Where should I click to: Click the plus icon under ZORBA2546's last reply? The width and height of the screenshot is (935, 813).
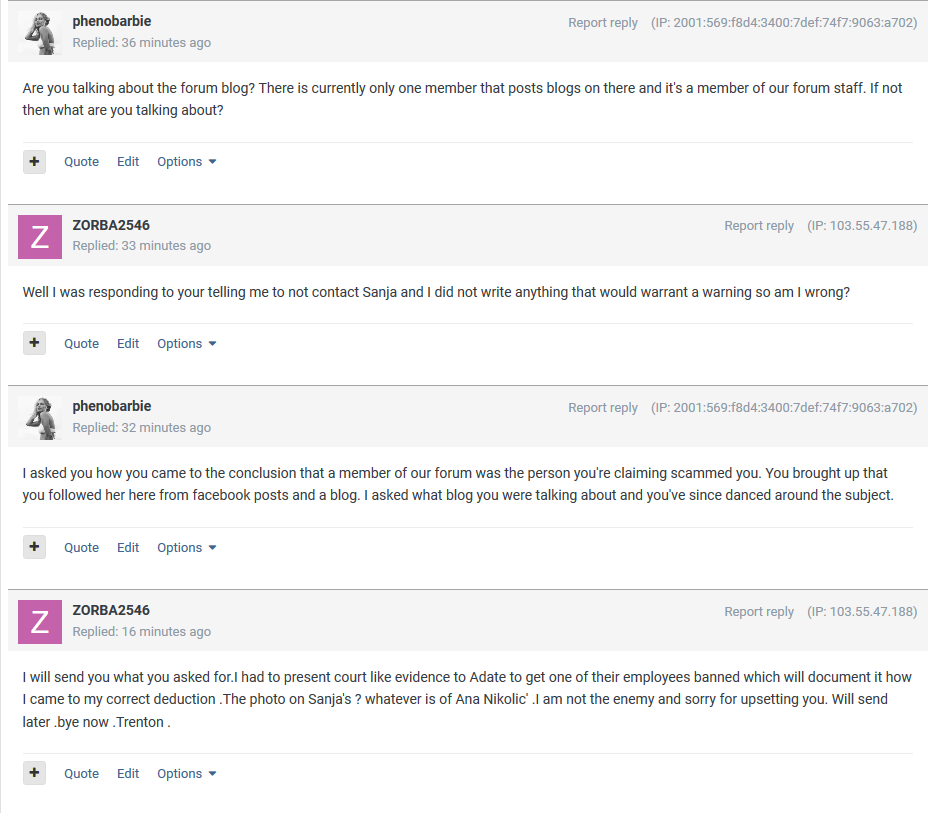click(35, 774)
